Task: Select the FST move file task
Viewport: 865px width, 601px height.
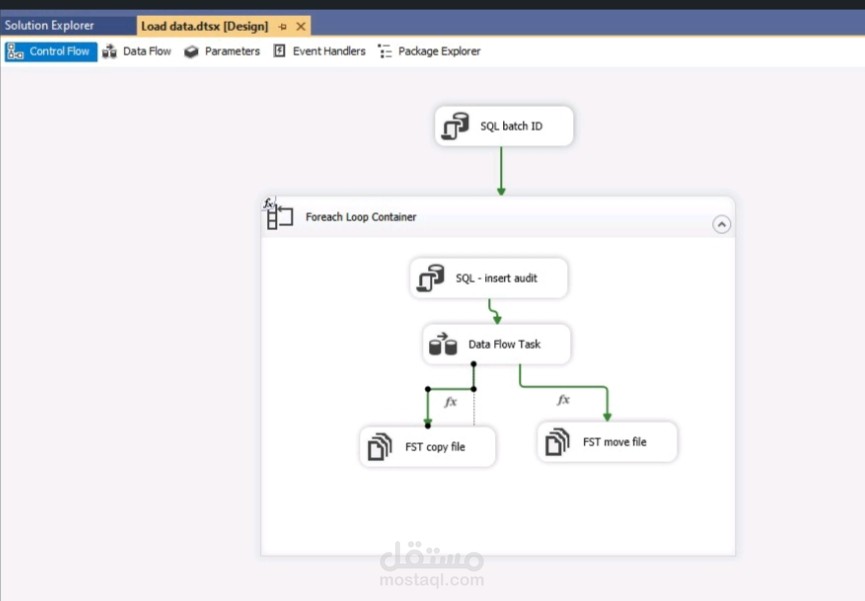Action: tap(607, 442)
